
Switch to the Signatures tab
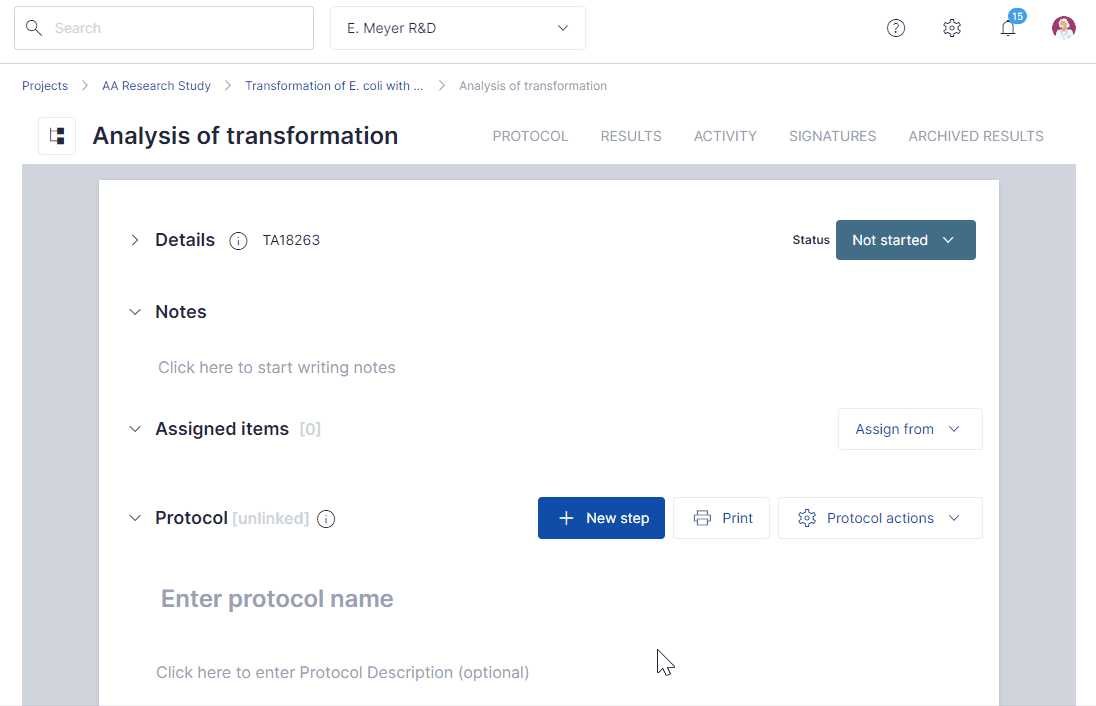[x=832, y=136]
